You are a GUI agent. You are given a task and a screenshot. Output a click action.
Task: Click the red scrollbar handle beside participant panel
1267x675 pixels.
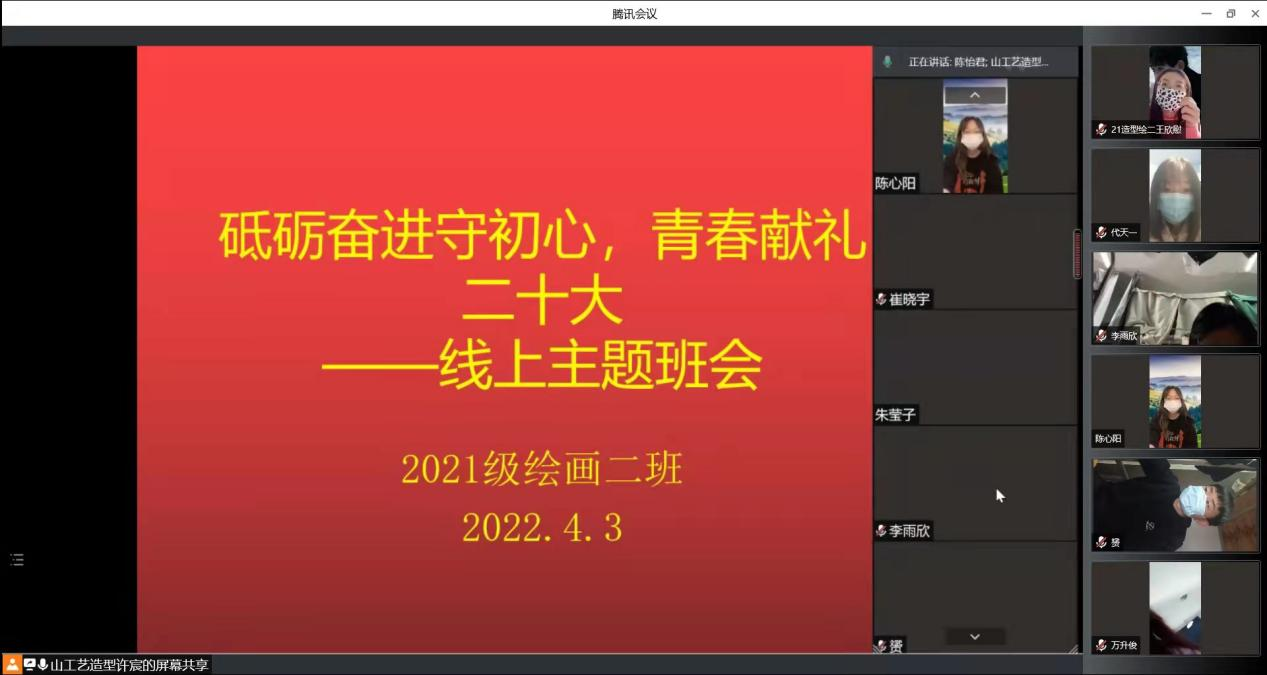pos(1077,254)
